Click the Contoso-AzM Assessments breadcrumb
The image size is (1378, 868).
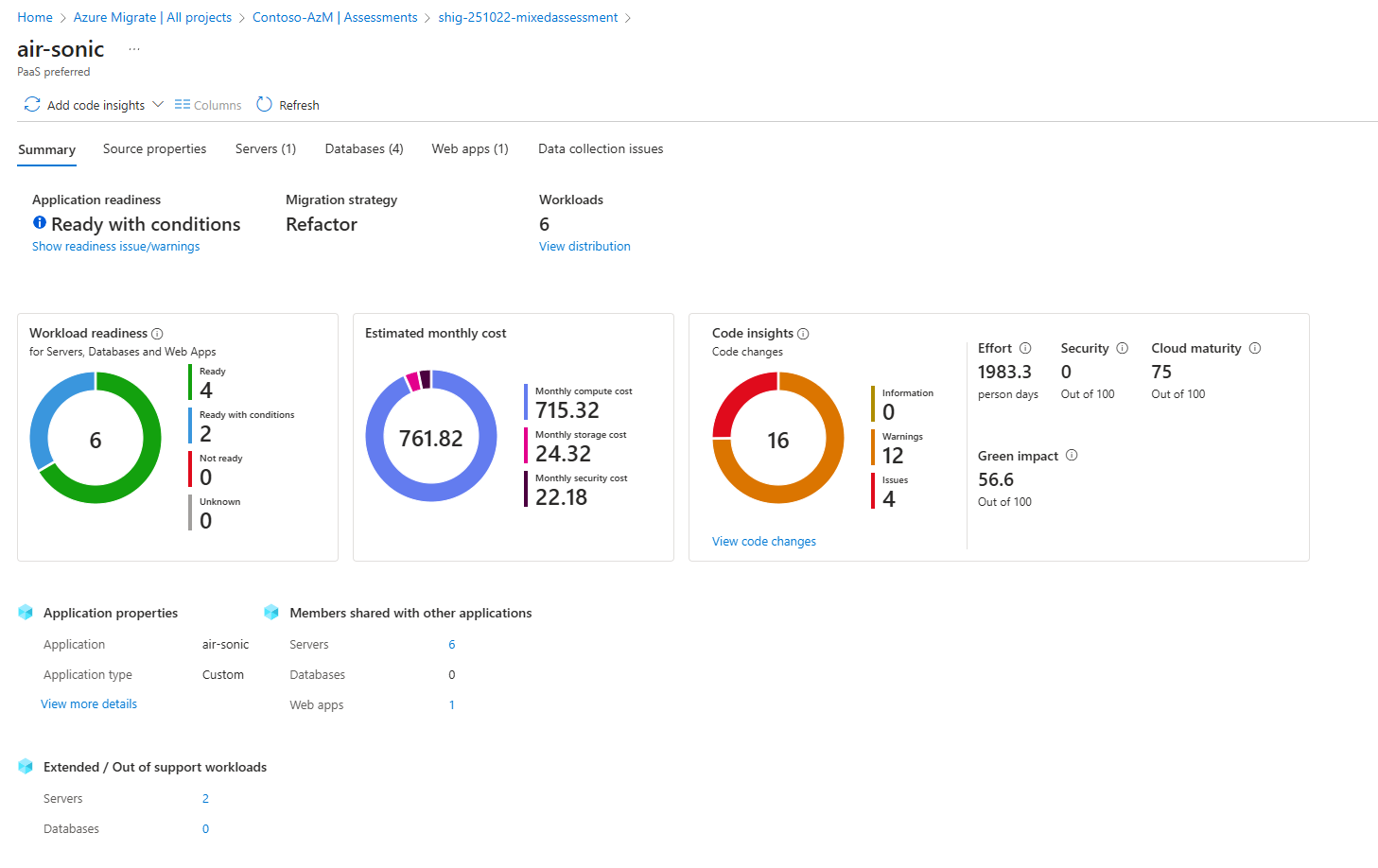[335, 18]
